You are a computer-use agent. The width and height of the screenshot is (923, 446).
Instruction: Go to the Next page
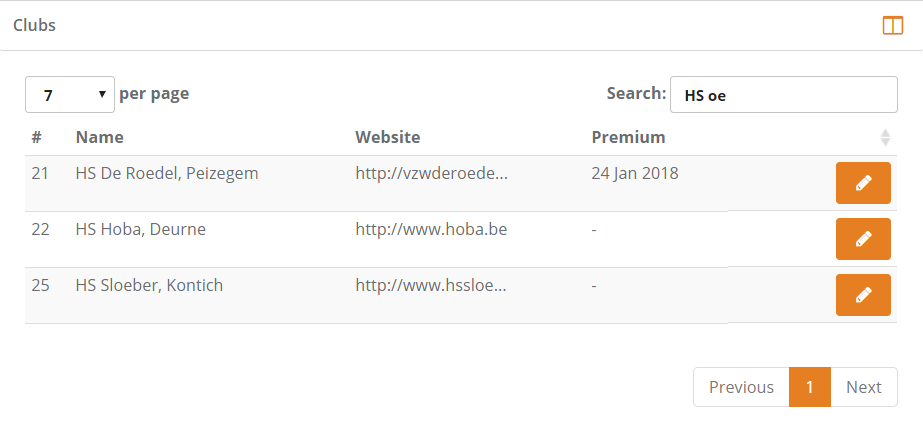point(863,387)
